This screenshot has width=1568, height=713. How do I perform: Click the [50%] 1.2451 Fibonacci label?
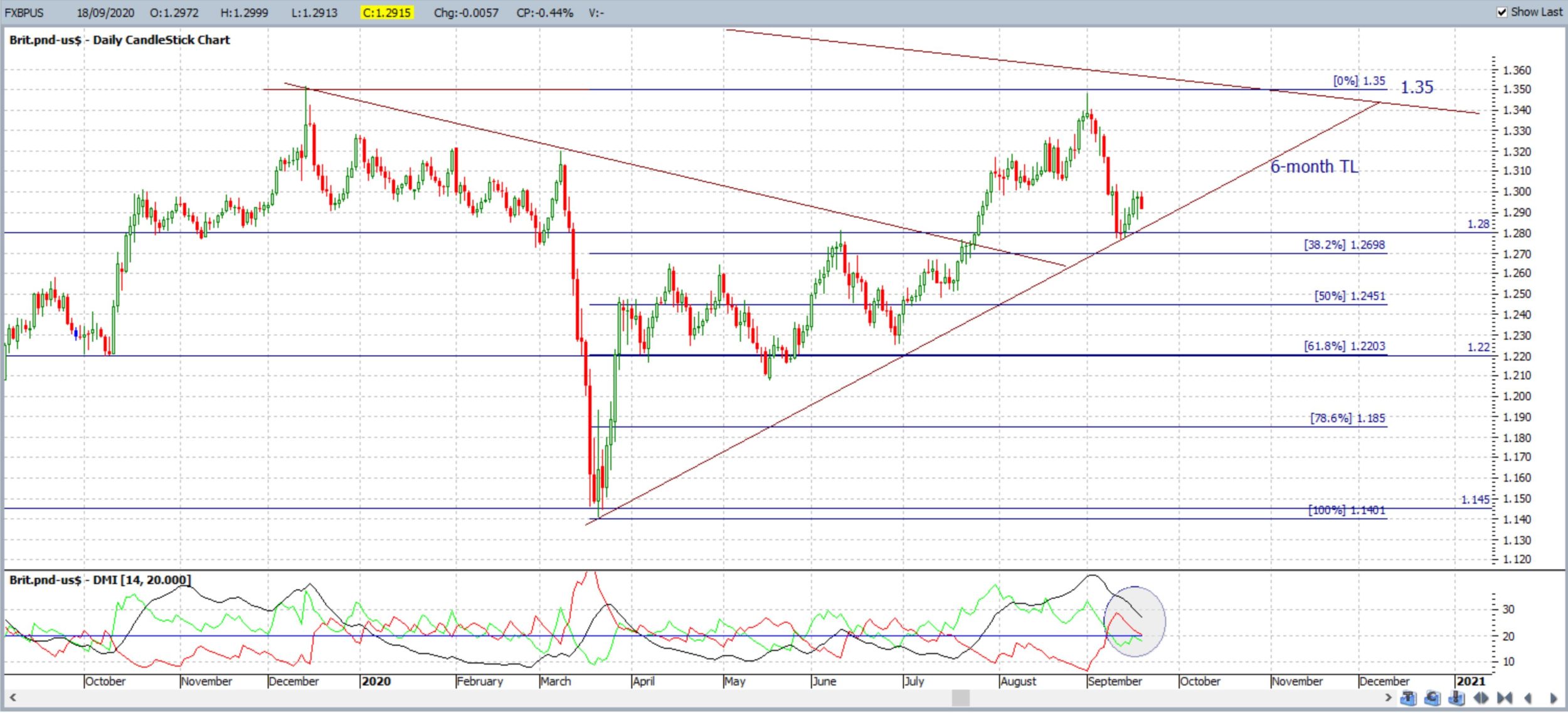tap(1350, 296)
